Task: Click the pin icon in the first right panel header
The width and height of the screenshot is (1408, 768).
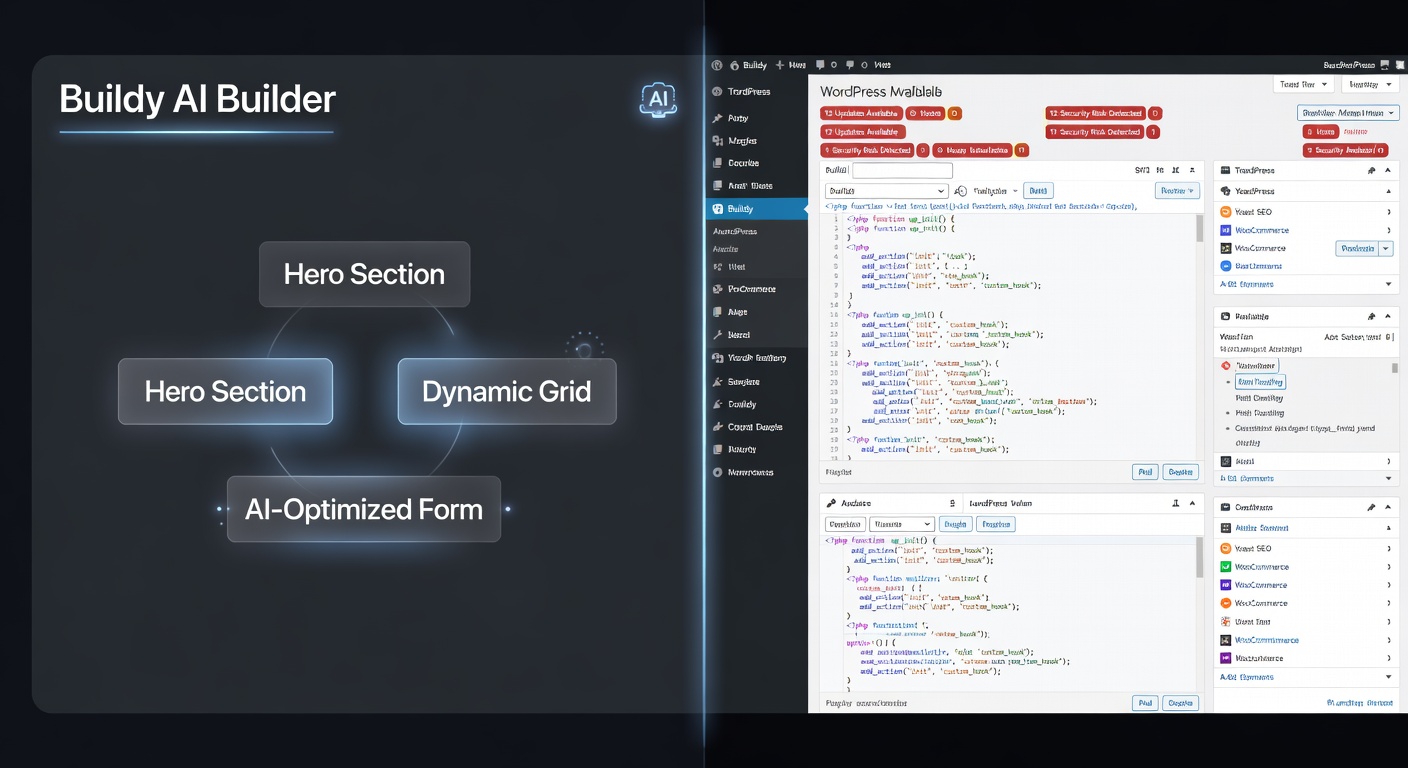Action: 1371,171
